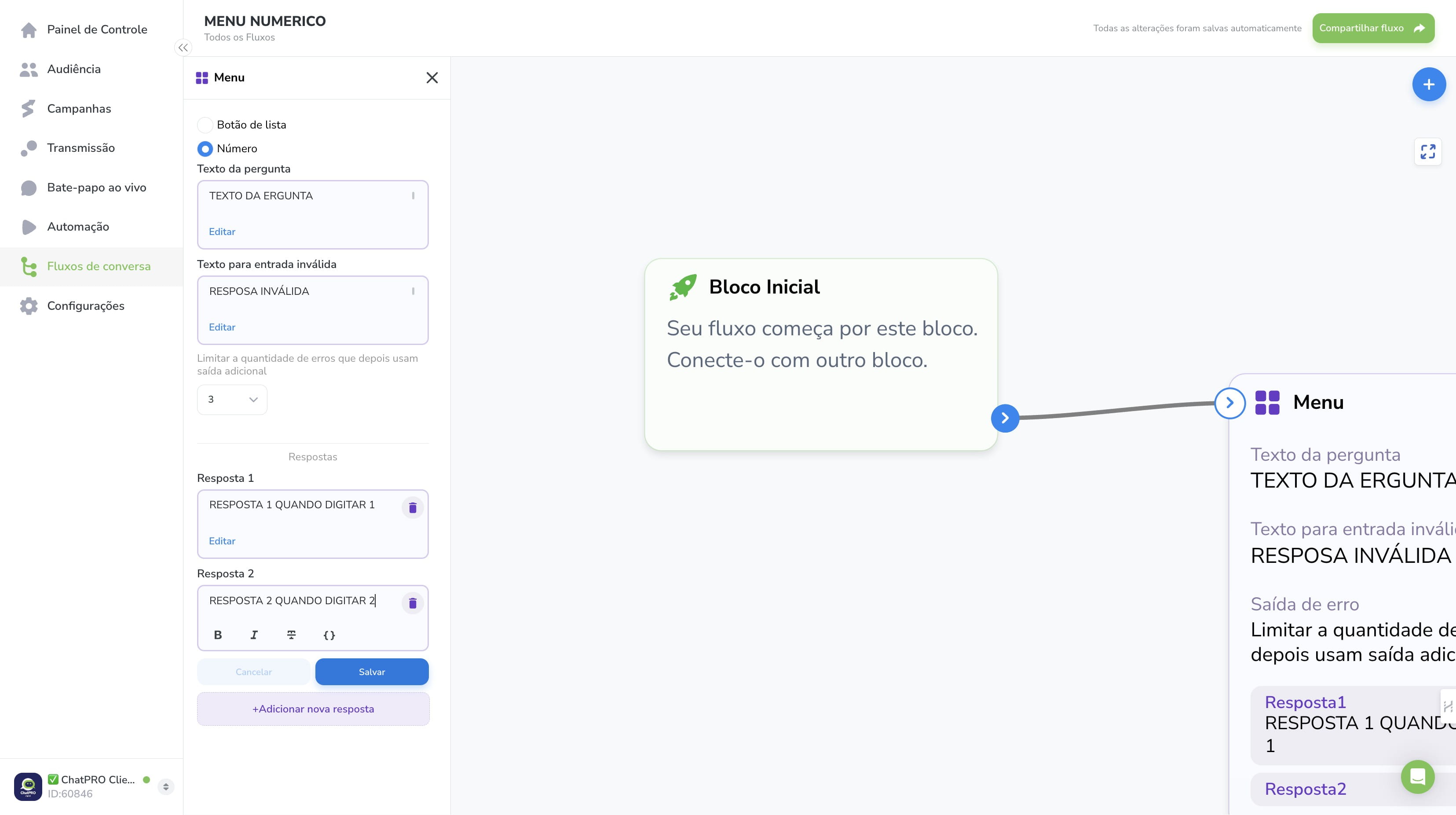The width and height of the screenshot is (1456, 815).
Task: Insert a variable with curly braces icon
Action: coord(329,635)
